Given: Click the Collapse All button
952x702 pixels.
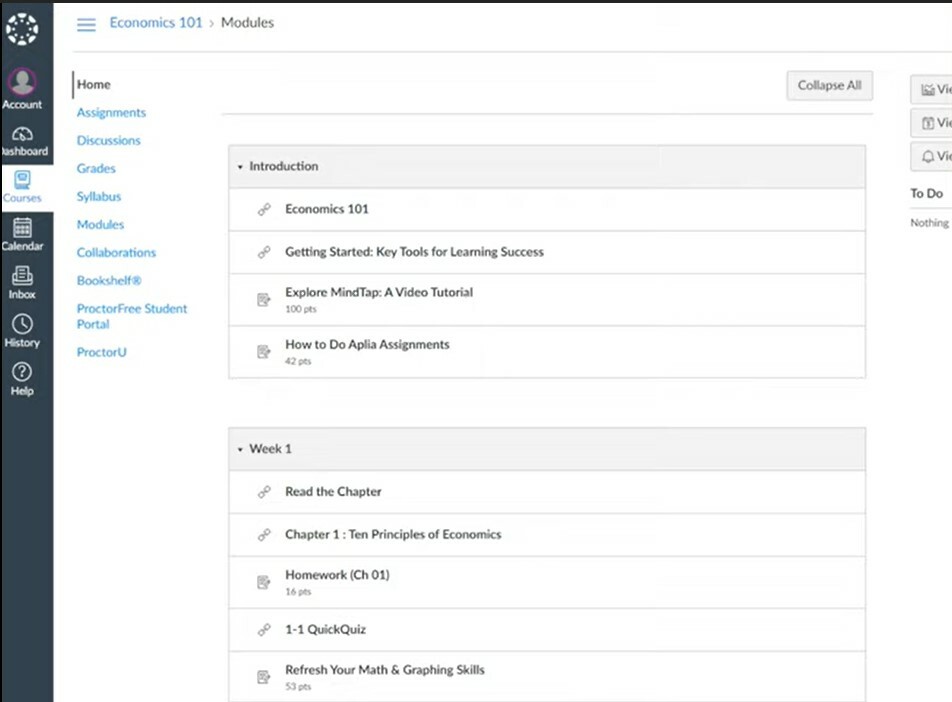Looking at the screenshot, I should coord(829,85).
